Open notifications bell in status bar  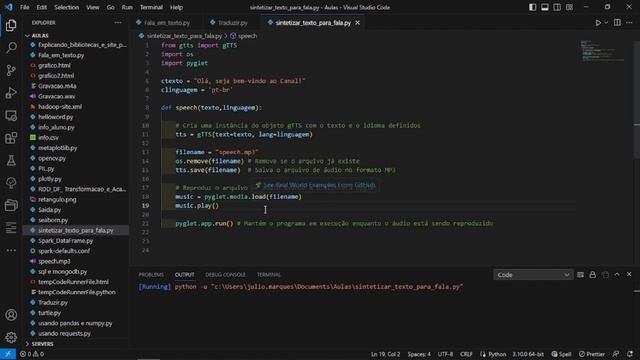click(x=630, y=354)
